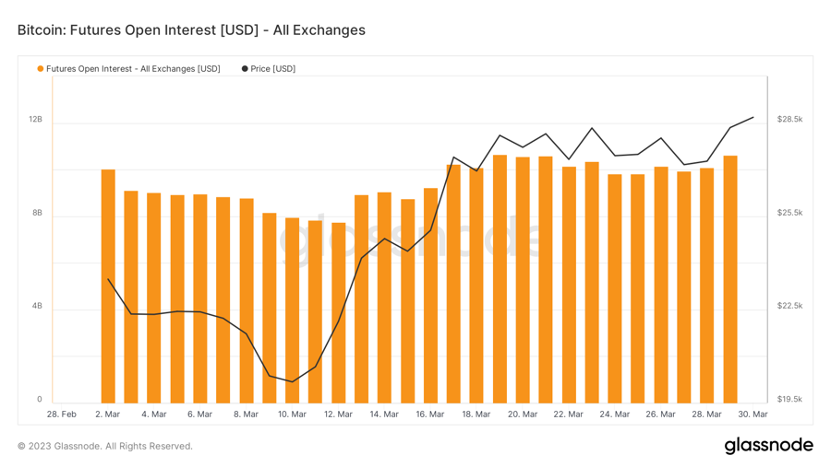Toggle the Price [USD] legend label
This screenshot has width=832, height=468.
[x=273, y=69]
